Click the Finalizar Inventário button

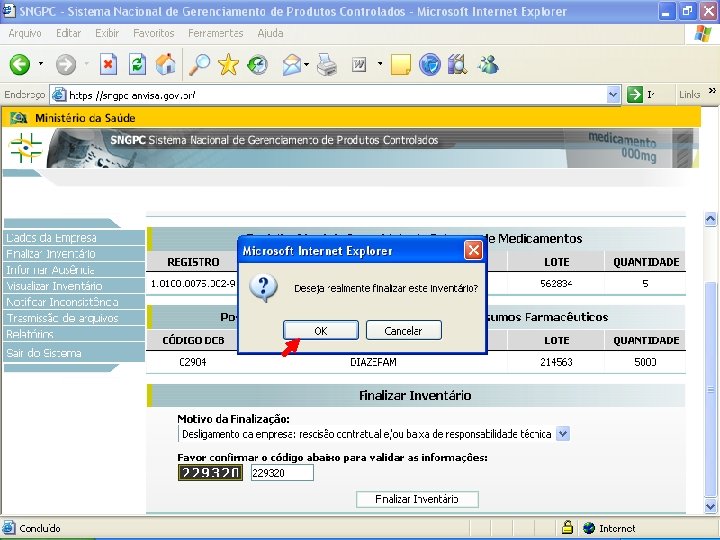[x=417, y=499]
